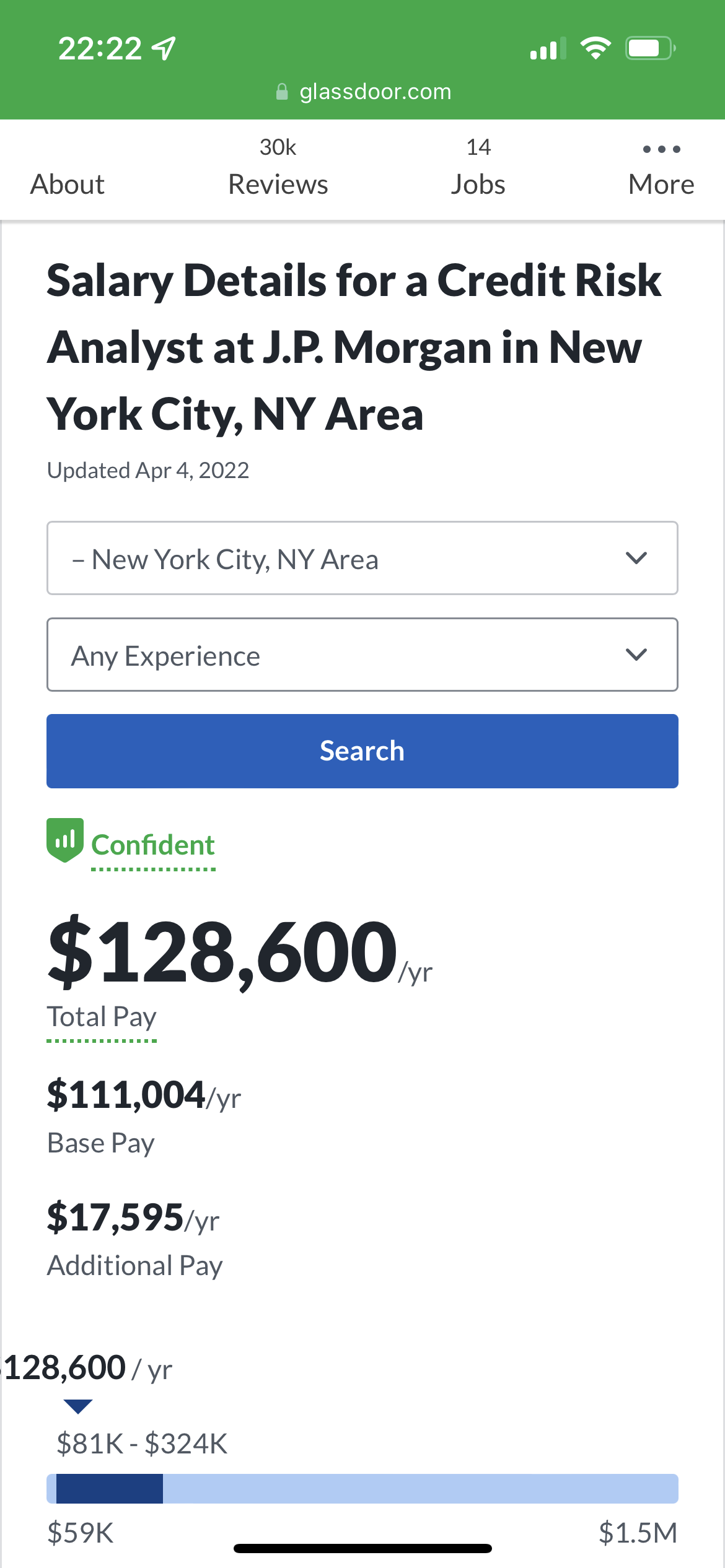Tap the cellular signal bars icon

(548, 48)
